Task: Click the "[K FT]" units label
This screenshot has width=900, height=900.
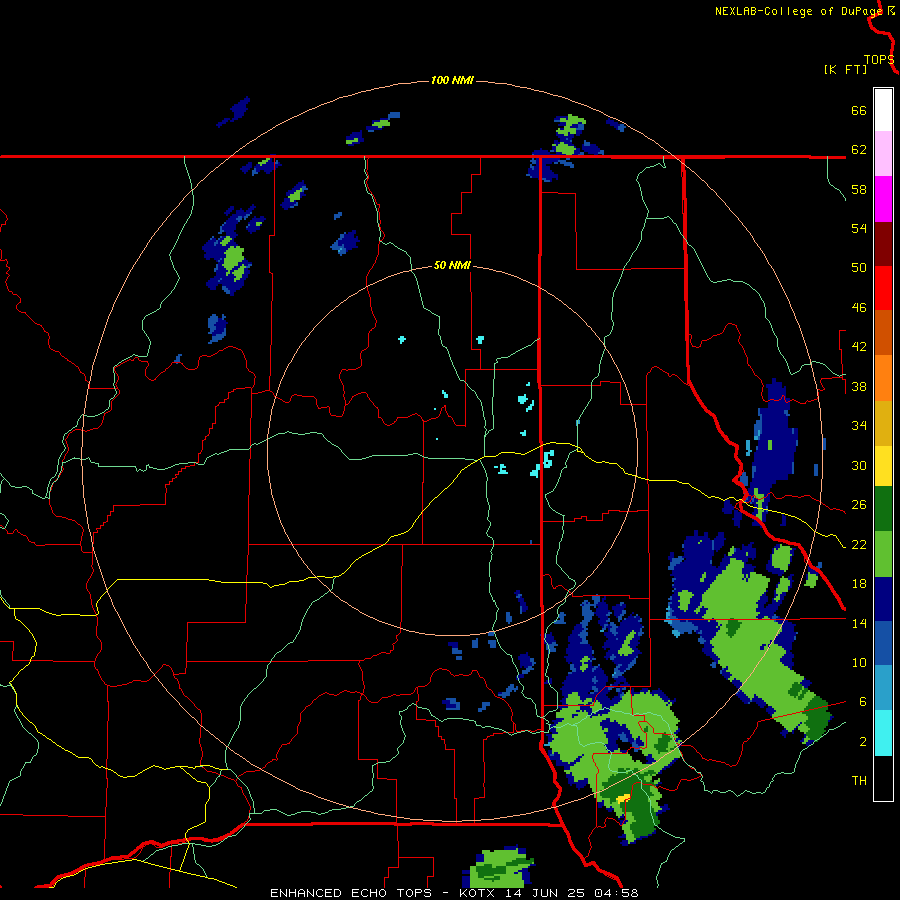Action: point(845,70)
